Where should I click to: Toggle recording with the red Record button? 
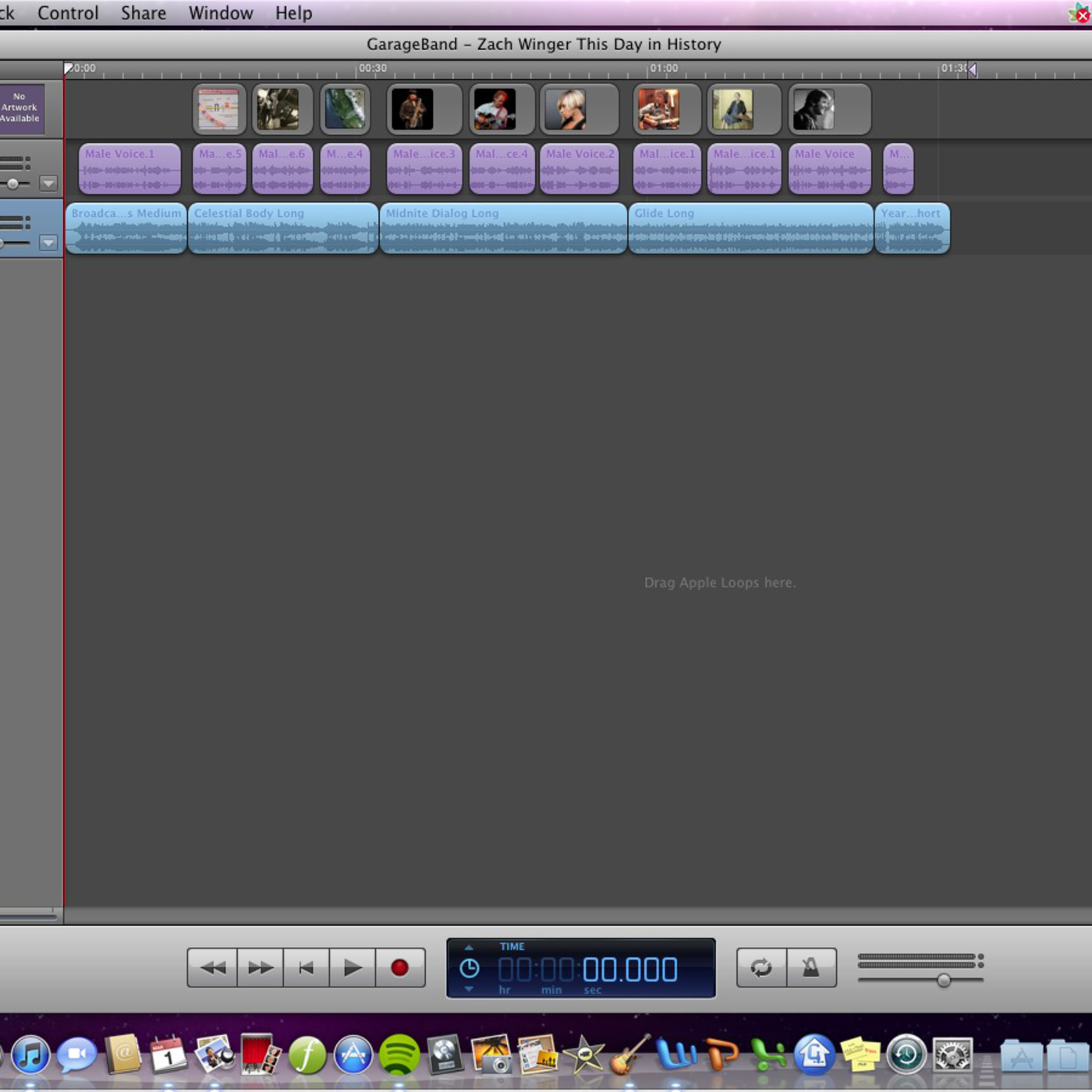pos(399,968)
